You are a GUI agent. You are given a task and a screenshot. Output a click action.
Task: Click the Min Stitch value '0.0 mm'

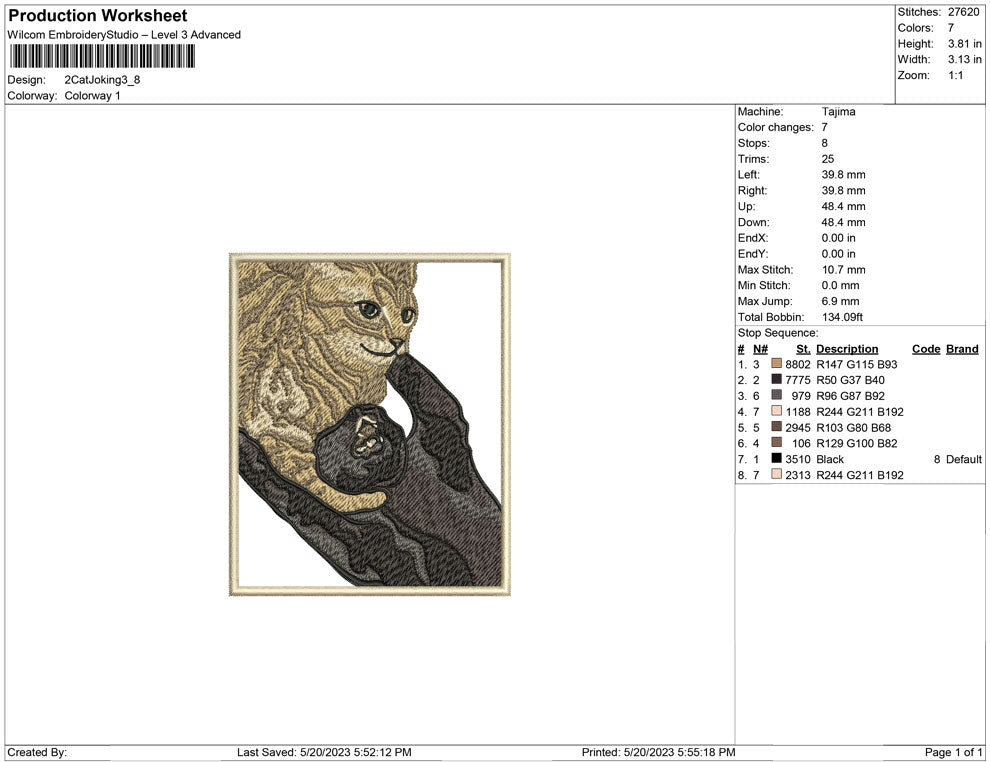coord(840,285)
